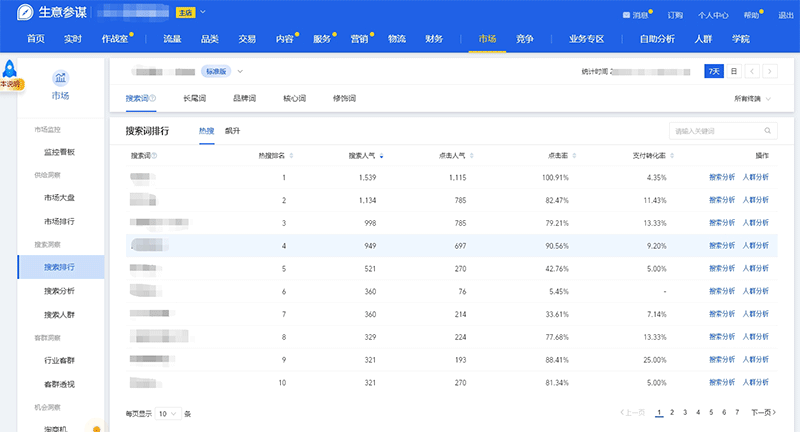Expand the category selector next to 标准版
The image size is (800, 432).
[x=240, y=72]
